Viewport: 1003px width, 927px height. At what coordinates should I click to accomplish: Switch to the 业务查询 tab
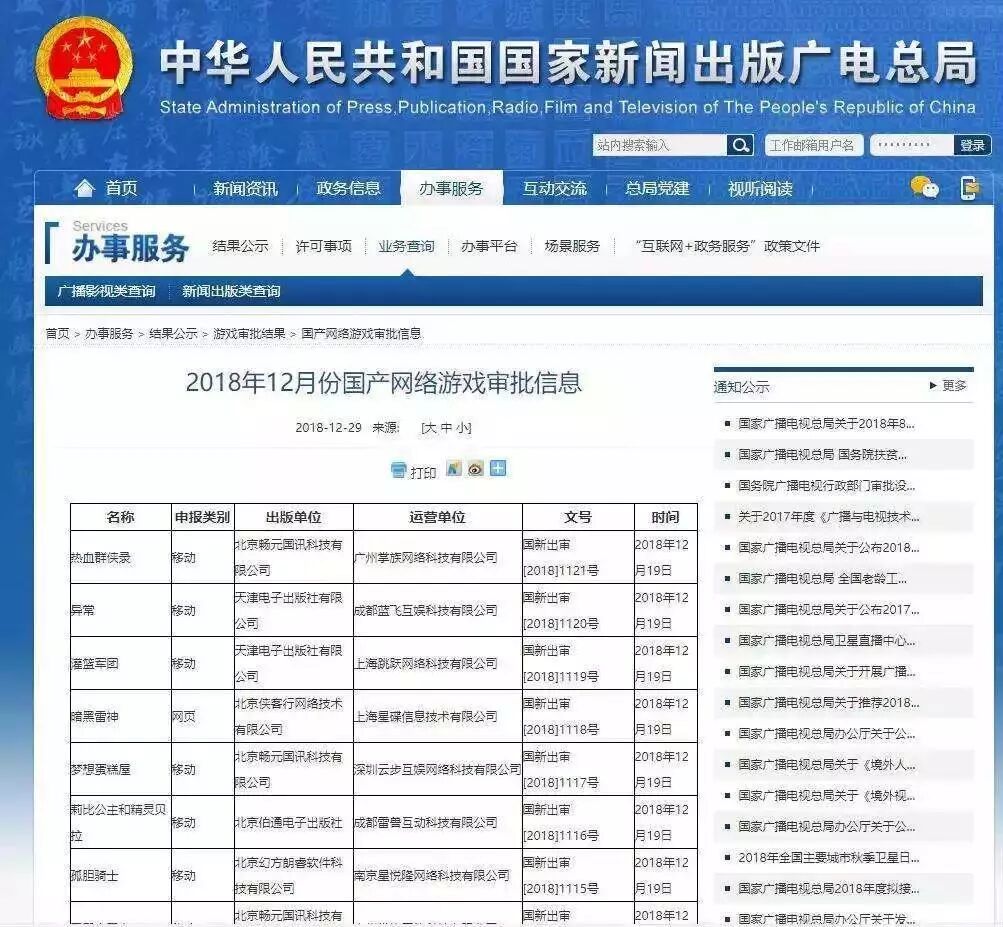[406, 244]
